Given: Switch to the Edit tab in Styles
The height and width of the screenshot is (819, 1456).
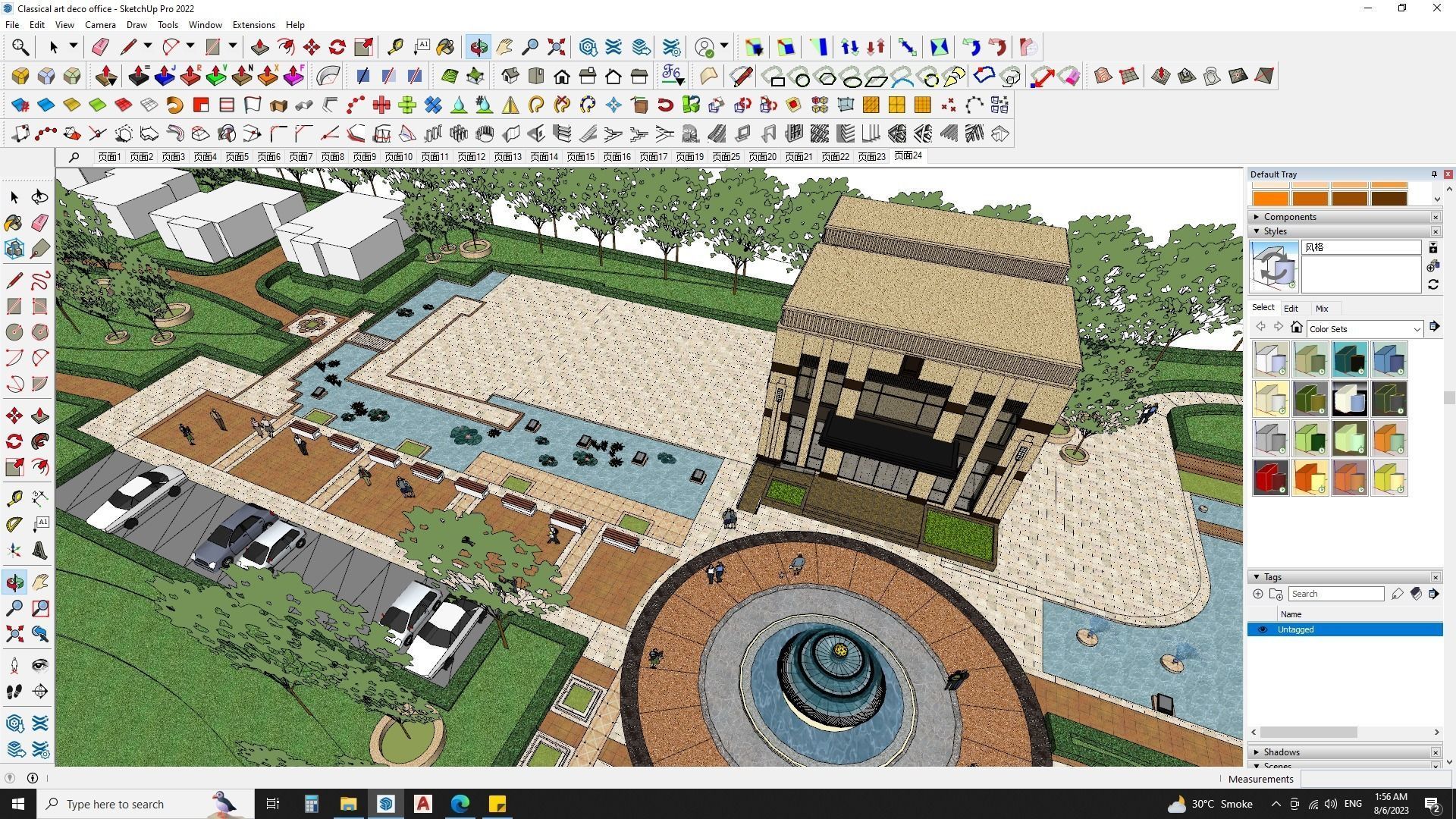Looking at the screenshot, I should pos(1291,309).
